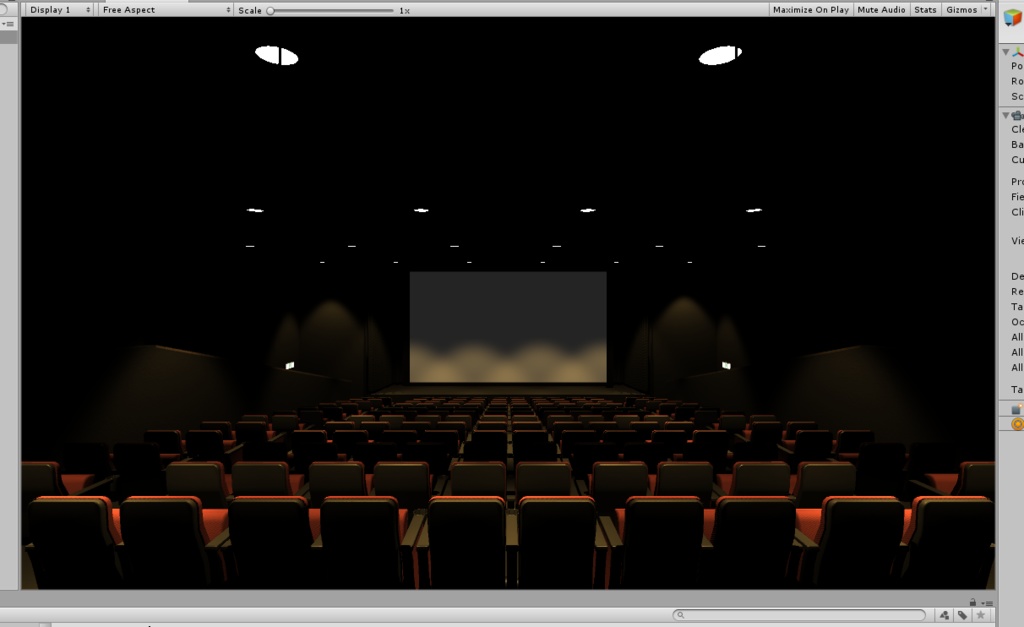Open the panel options menu icon beside the padlock
Image resolution: width=1024 pixels, height=627 pixels.
(989, 602)
